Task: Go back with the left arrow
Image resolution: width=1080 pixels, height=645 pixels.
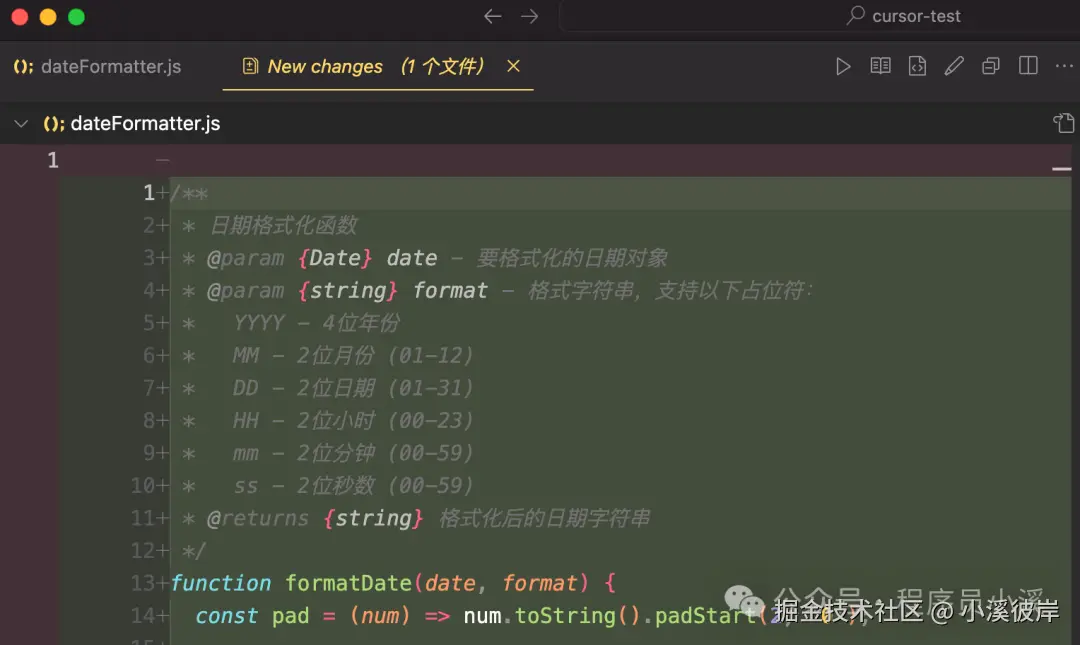Action: point(492,16)
